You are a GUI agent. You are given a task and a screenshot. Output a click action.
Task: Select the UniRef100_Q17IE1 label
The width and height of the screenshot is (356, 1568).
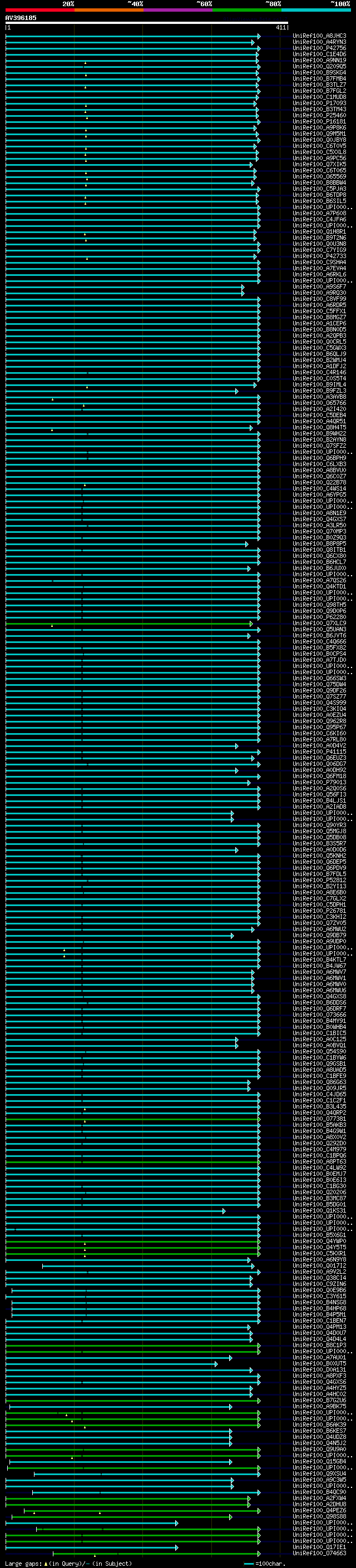tap(319, 1547)
